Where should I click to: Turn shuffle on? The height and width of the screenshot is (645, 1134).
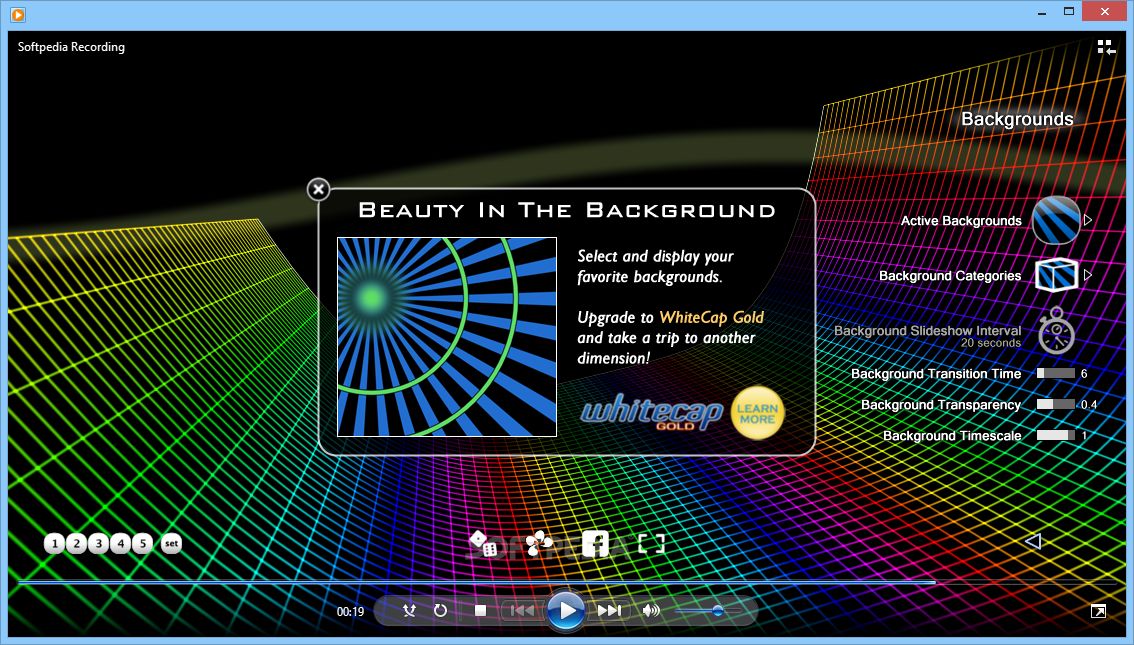pos(409,611)
